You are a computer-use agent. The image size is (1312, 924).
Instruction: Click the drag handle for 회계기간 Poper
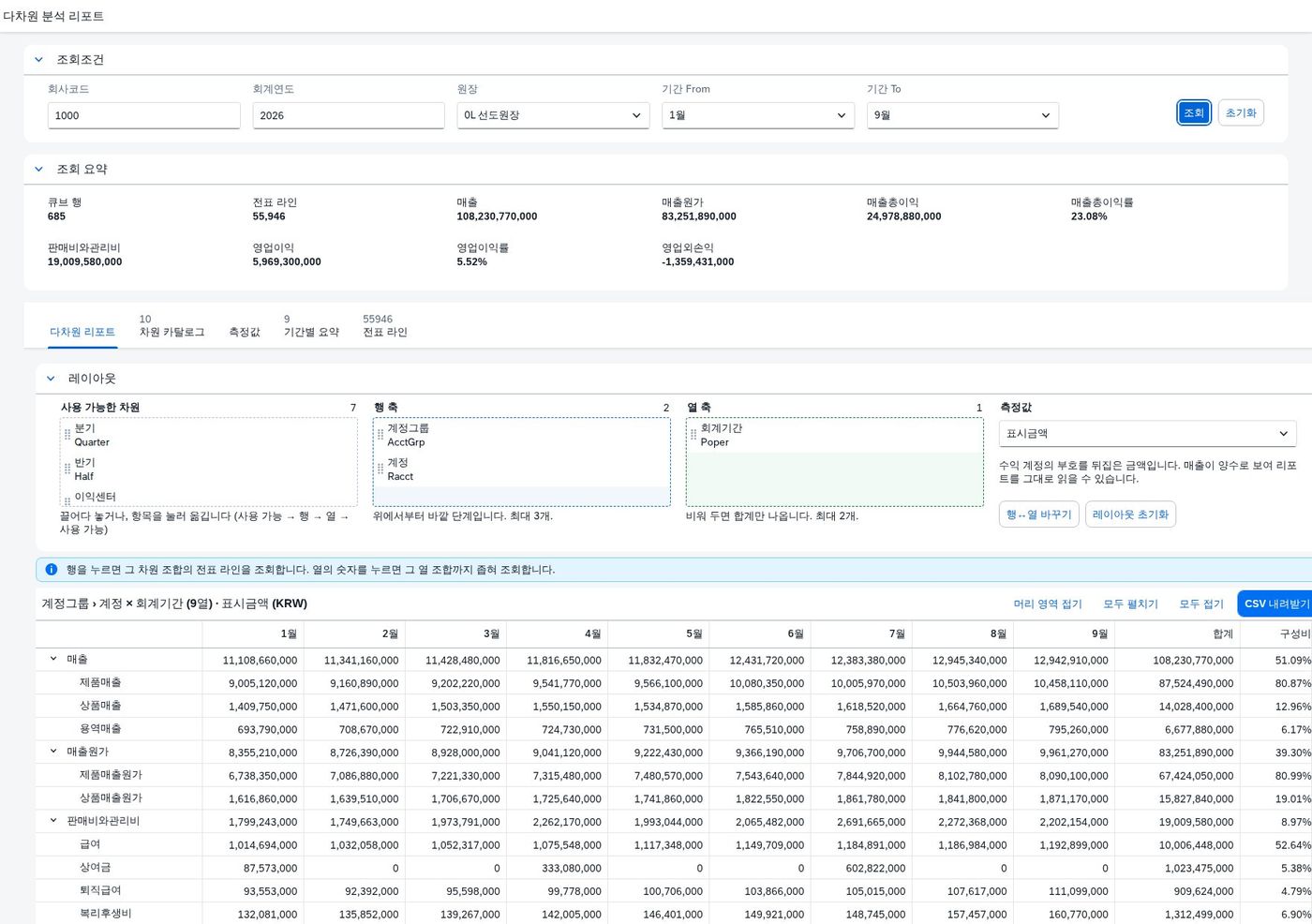pos(693,435)
